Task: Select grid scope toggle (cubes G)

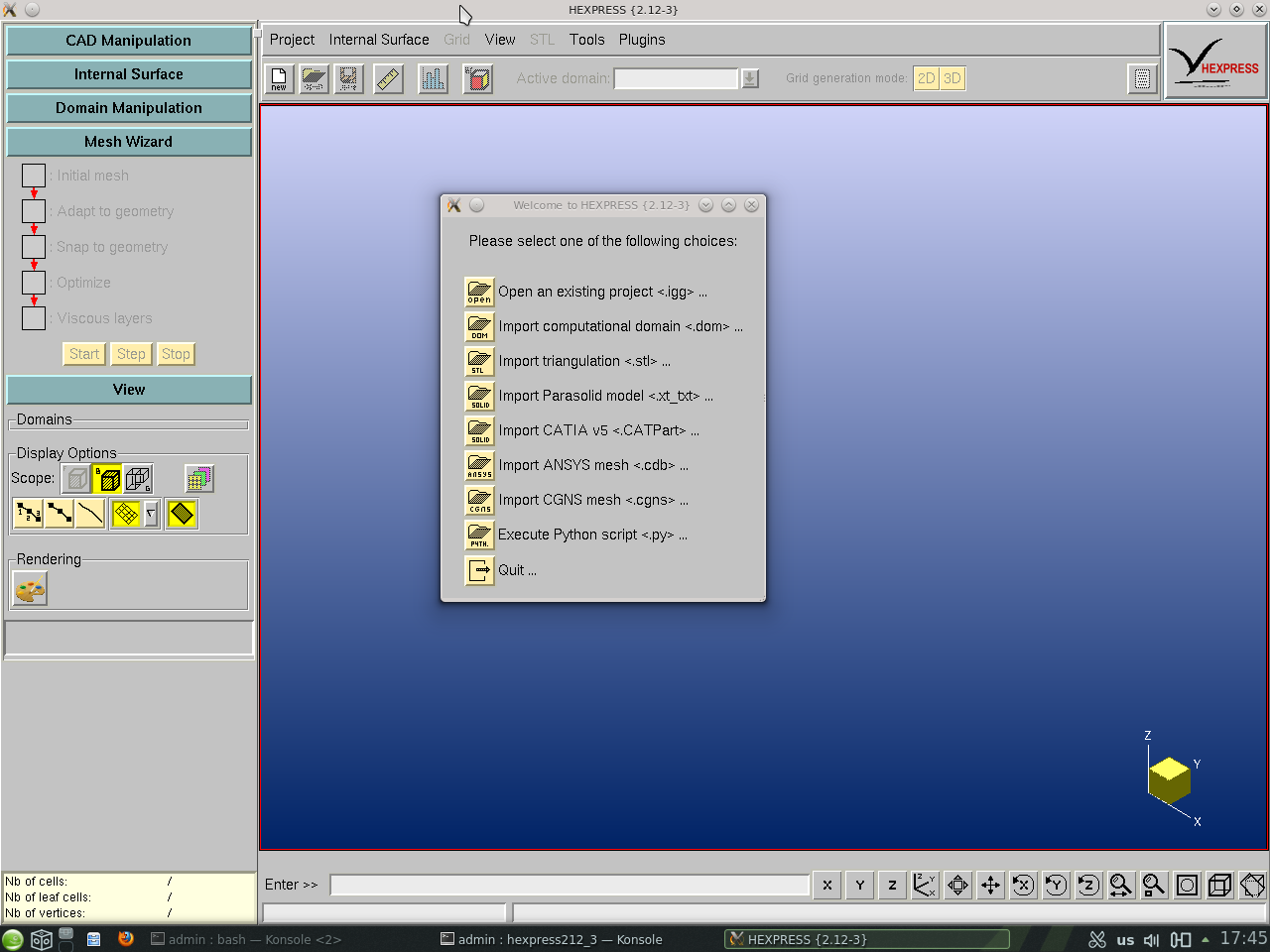Action: point(138,479)
